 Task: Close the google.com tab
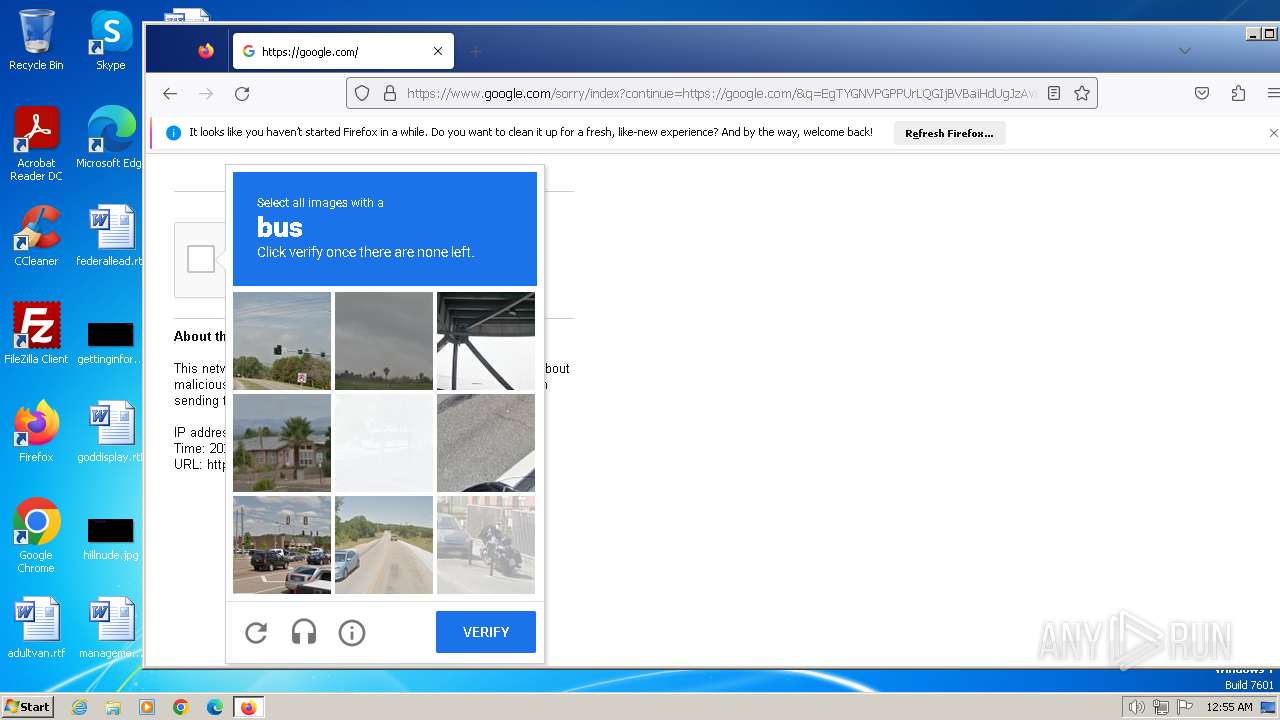(438, 51)
